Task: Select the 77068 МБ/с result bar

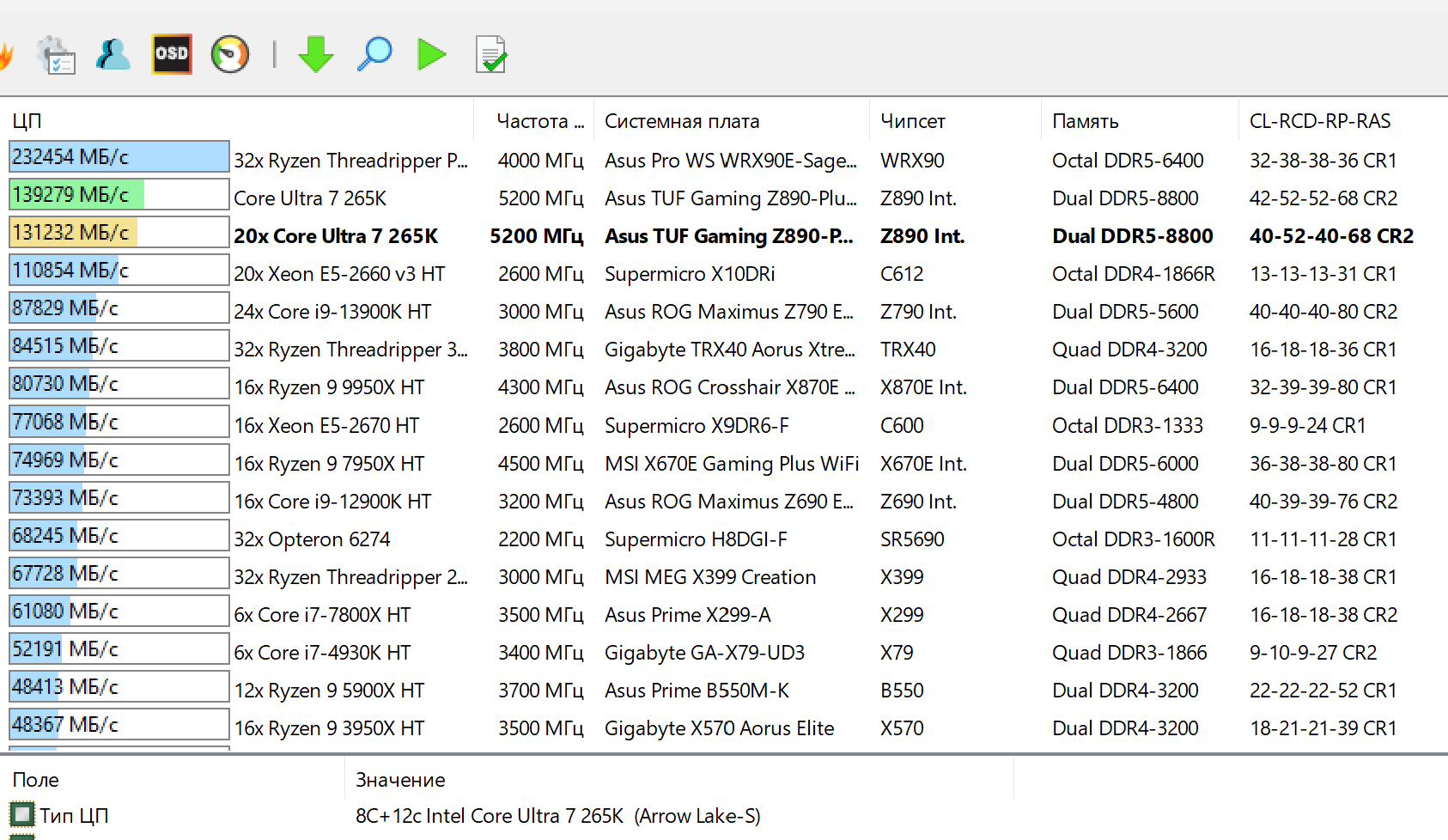Action: [x=119, y=423]
